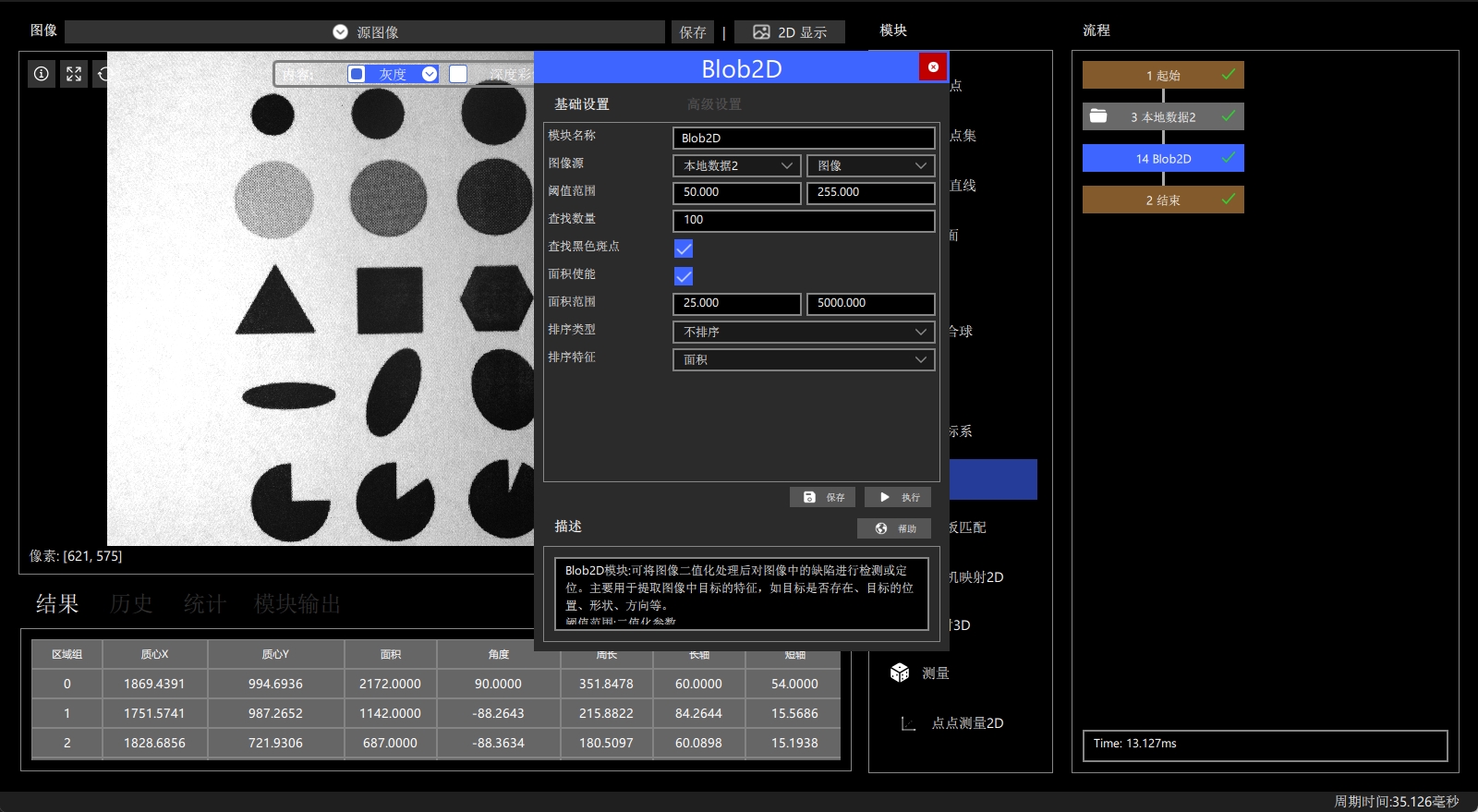Click the 质心X column header

pyautogui.click(x=155, y=654)
